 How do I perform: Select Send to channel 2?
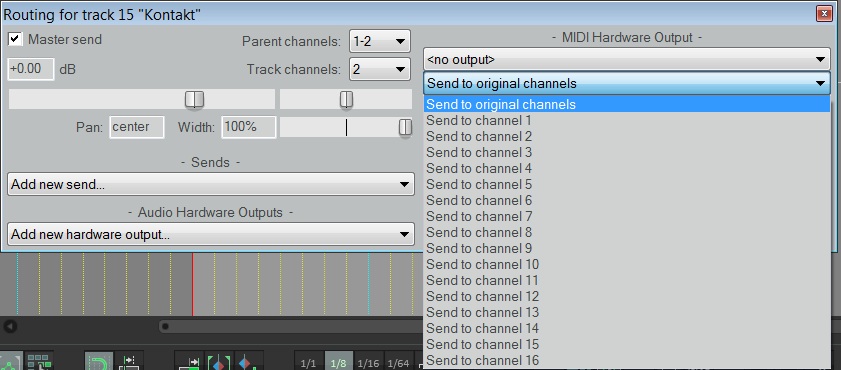tap(626, 136)
